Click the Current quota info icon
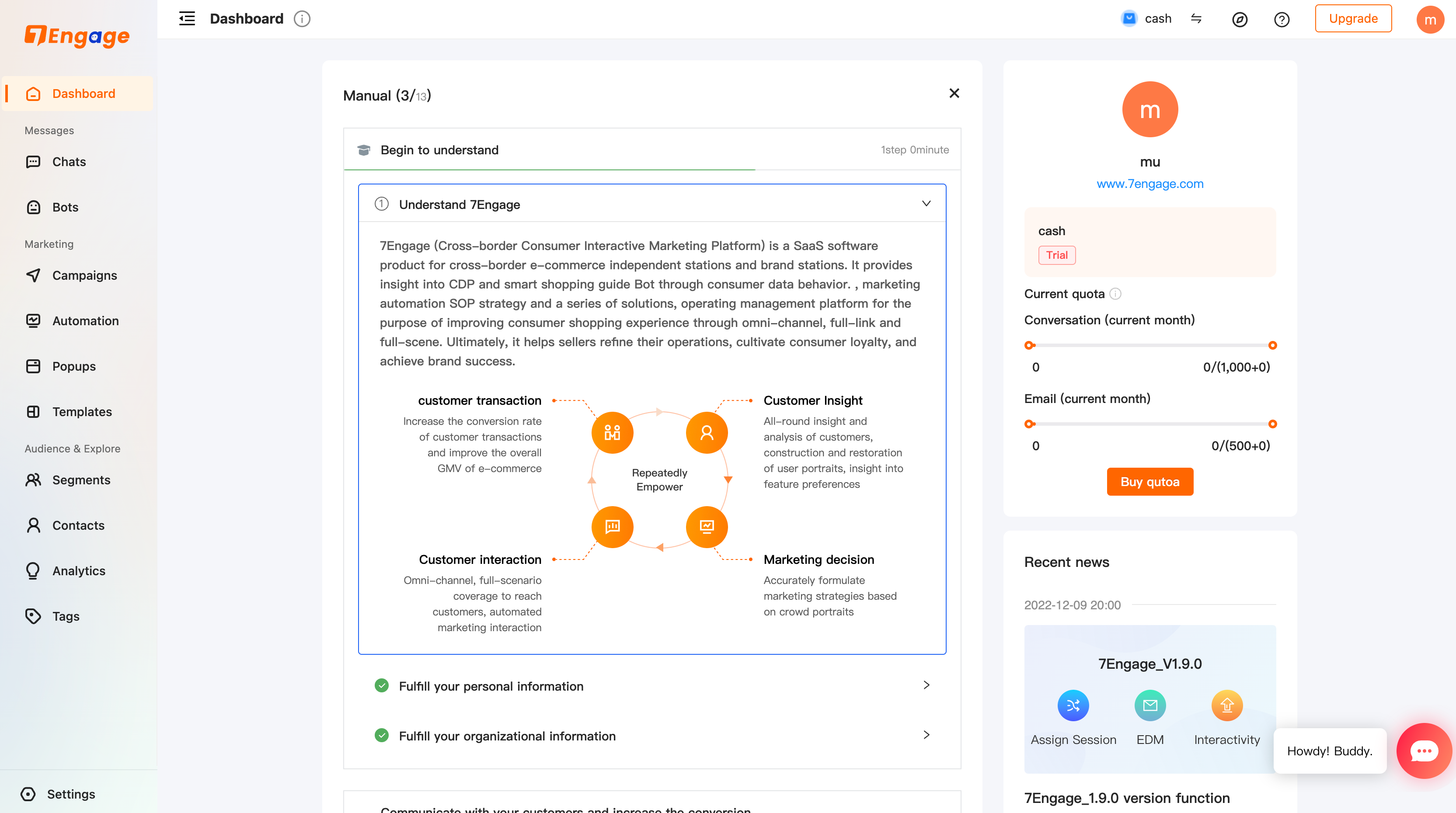 1115,294
